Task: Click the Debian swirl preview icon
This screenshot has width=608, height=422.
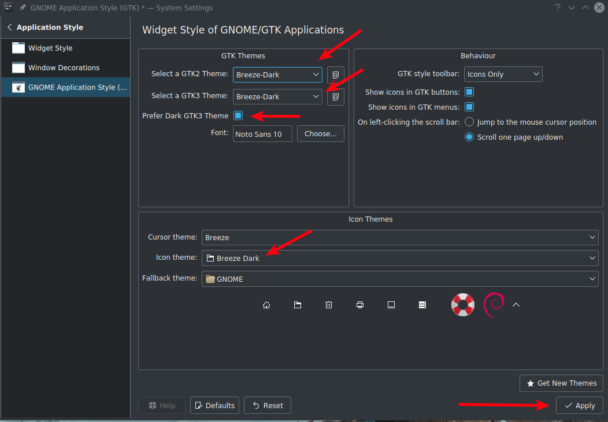Action: 494,305
